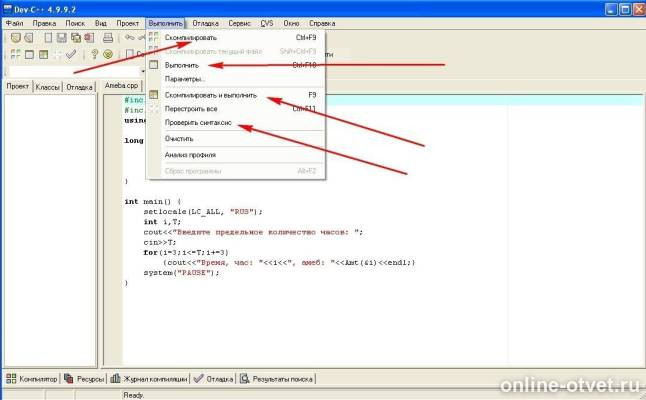Click the Save file floppy icon
The height and width of the screenshot is (400, 646).
(x=61, y=38)
